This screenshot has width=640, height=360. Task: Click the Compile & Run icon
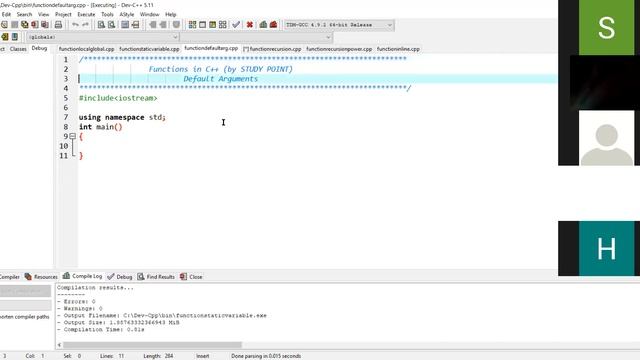pyautogui.click(x=213, y=25)
